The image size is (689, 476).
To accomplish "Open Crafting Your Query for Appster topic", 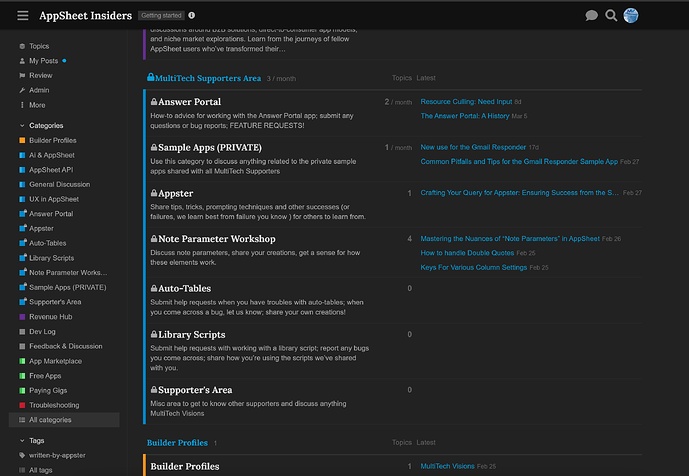I will tap(519, 193).
